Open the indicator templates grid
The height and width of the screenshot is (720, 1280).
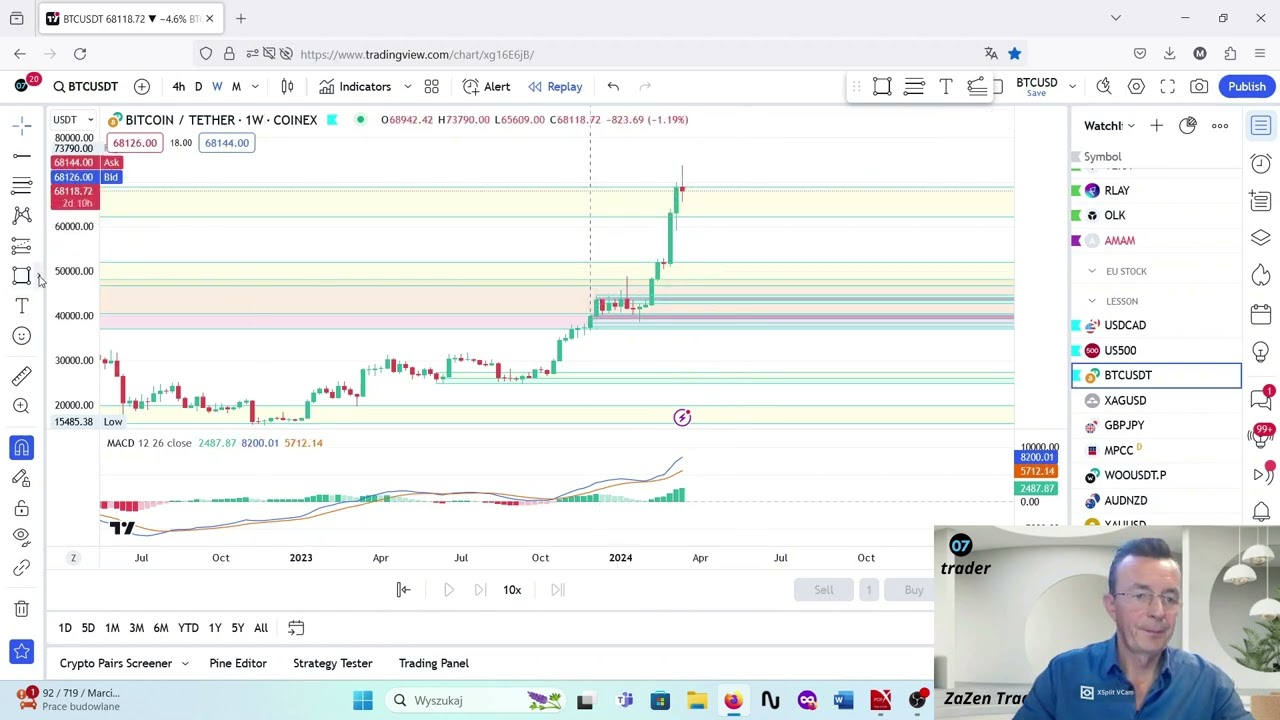[x=432, y=86]
